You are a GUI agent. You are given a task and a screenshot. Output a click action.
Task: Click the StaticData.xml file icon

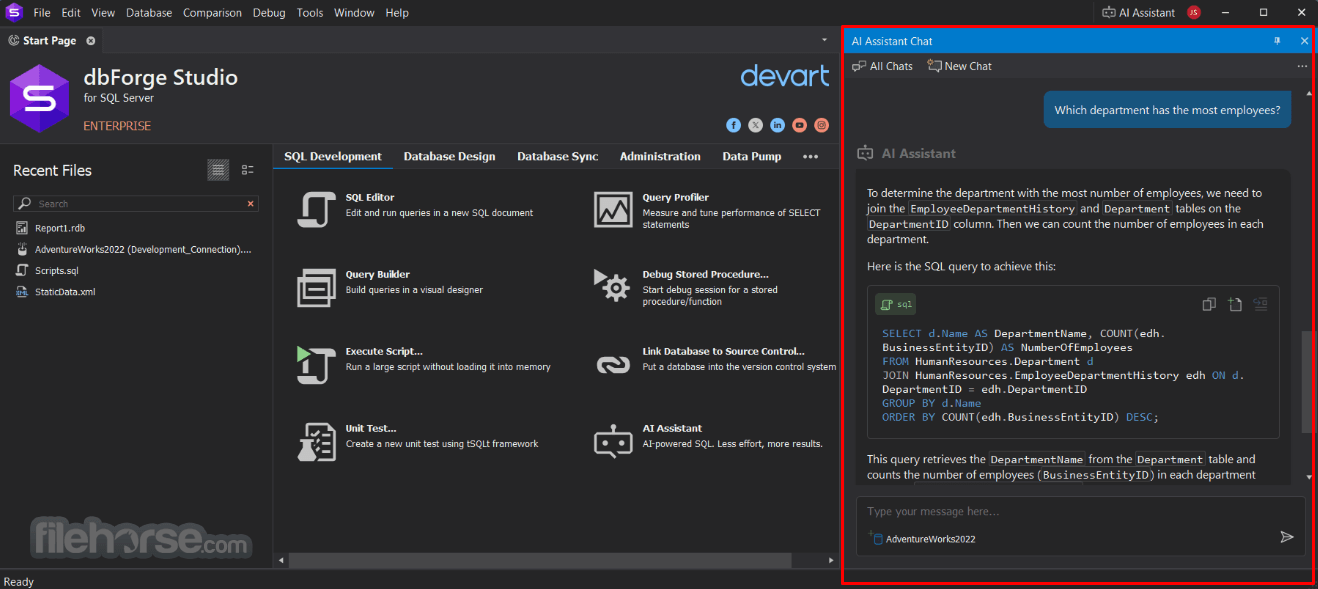[22, 292]
